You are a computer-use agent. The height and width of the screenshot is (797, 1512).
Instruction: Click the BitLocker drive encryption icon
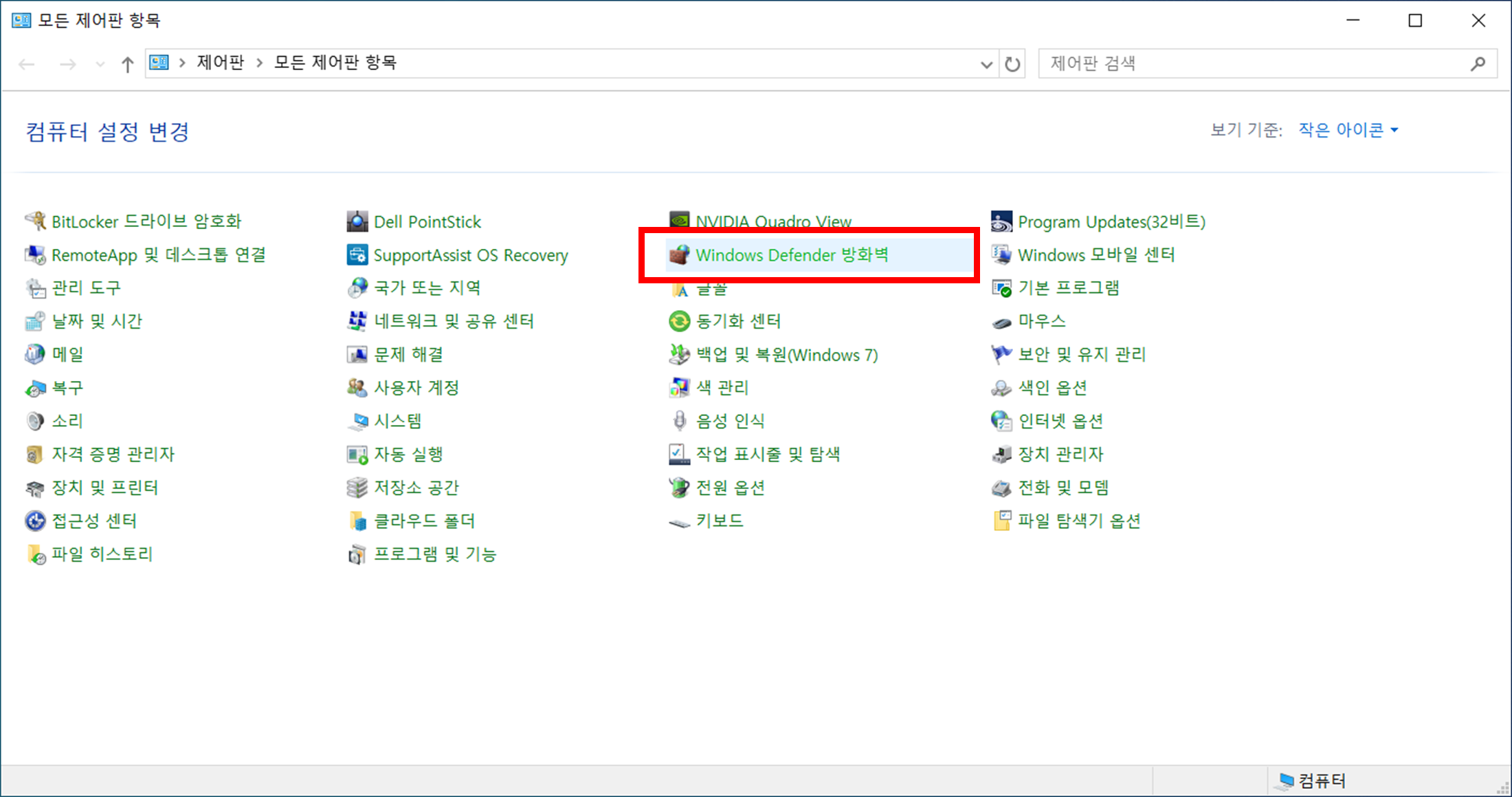pyautogui.click(x=35, y=221)
